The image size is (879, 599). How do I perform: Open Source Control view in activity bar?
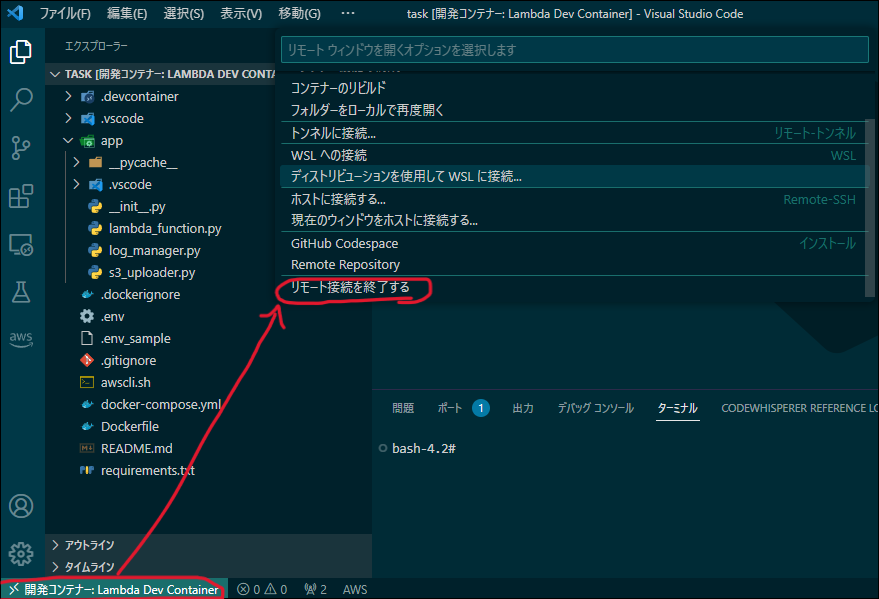point(21,148)
